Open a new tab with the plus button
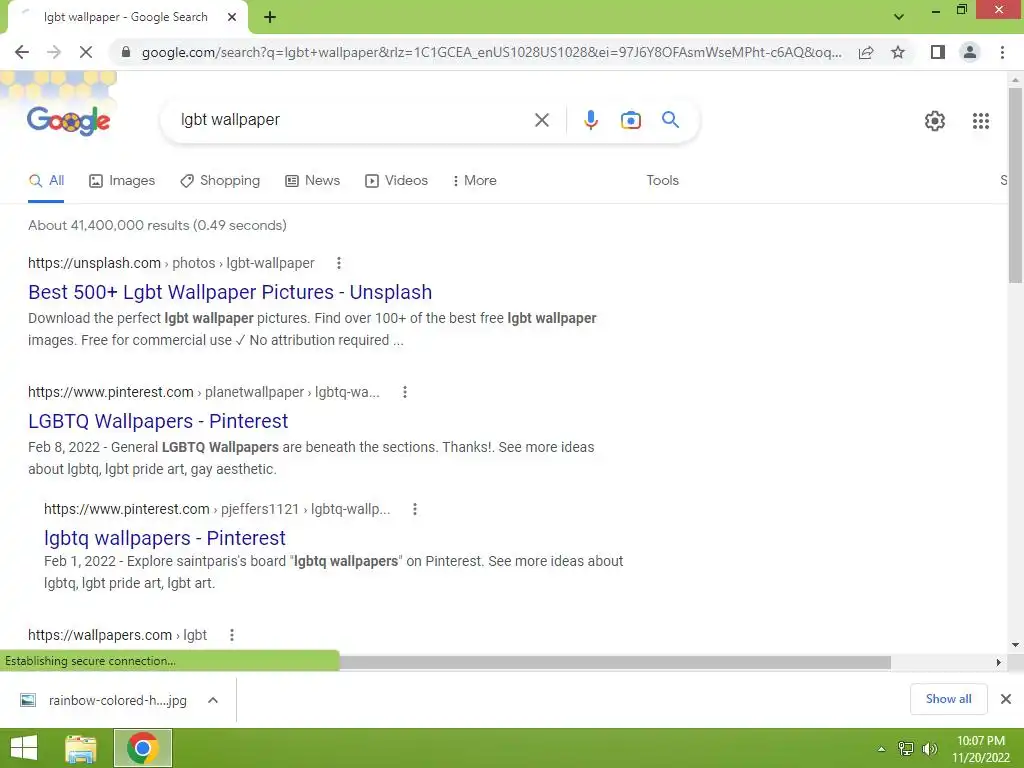 pyautogui.click(x=270, y=17)
